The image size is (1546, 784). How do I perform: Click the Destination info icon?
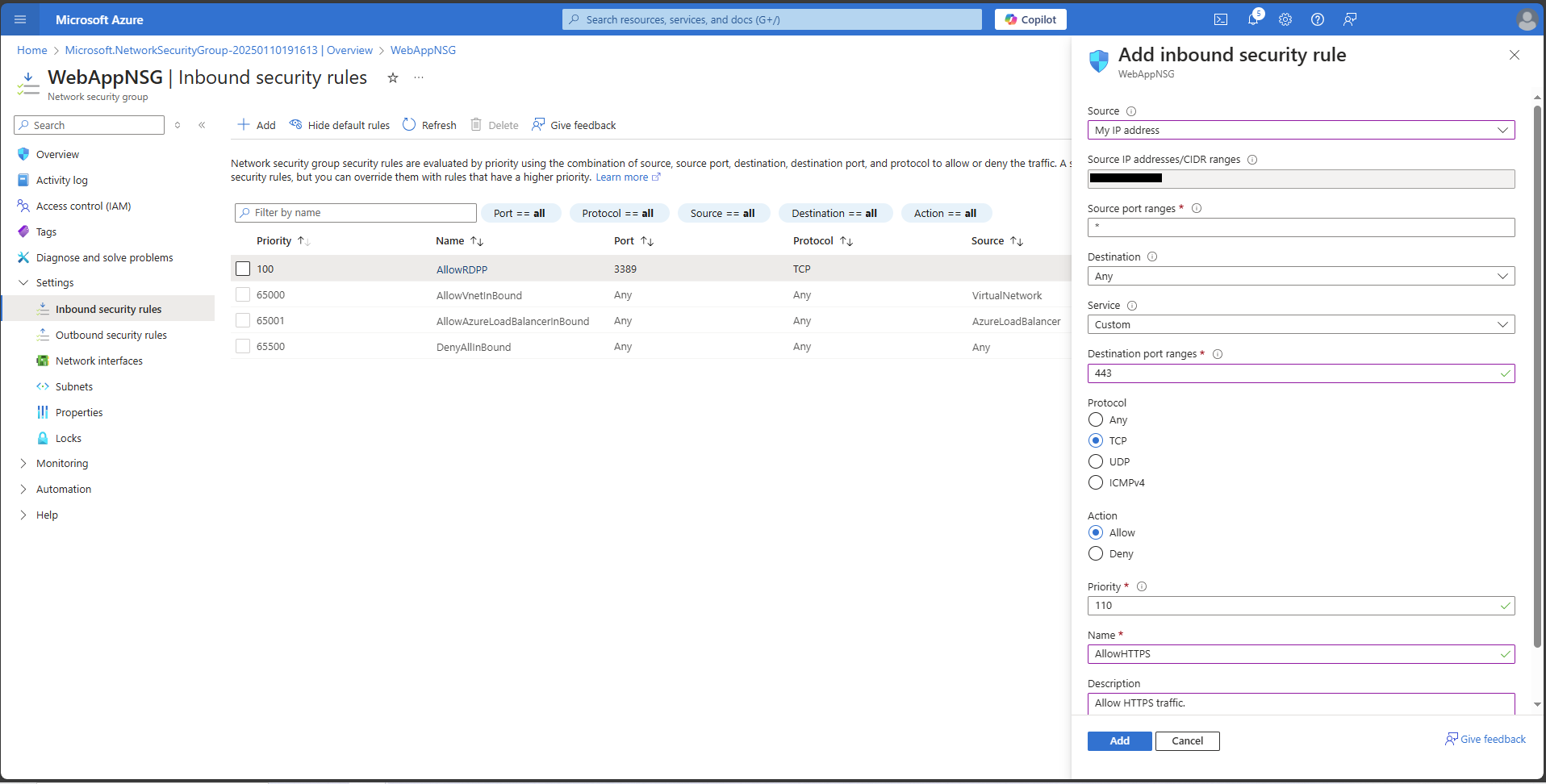click(x=1152, y=256)
